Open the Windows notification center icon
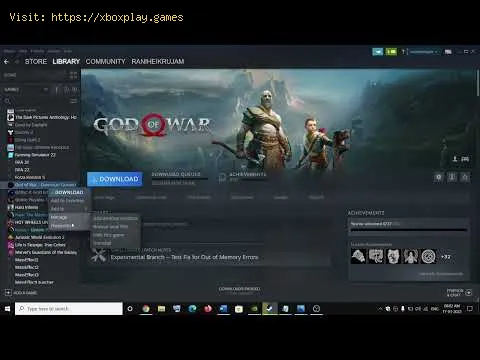 470,309
